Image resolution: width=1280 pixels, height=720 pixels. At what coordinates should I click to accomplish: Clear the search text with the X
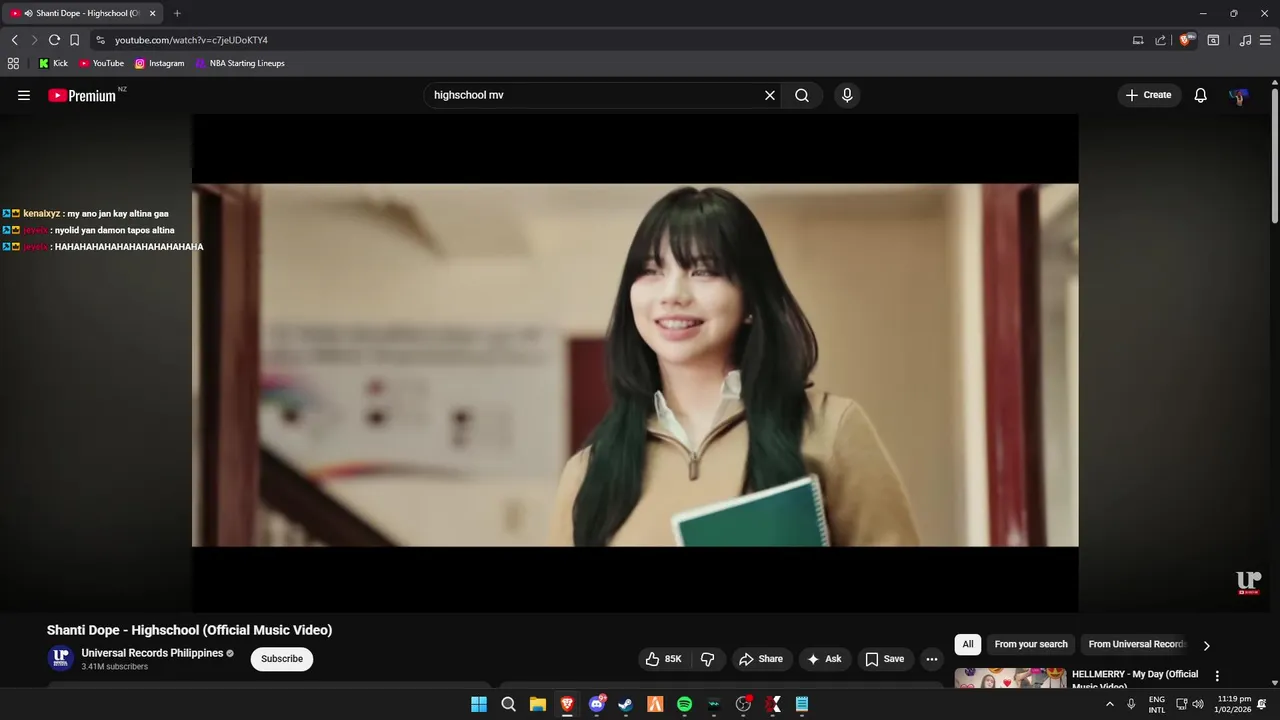(770, 95)
